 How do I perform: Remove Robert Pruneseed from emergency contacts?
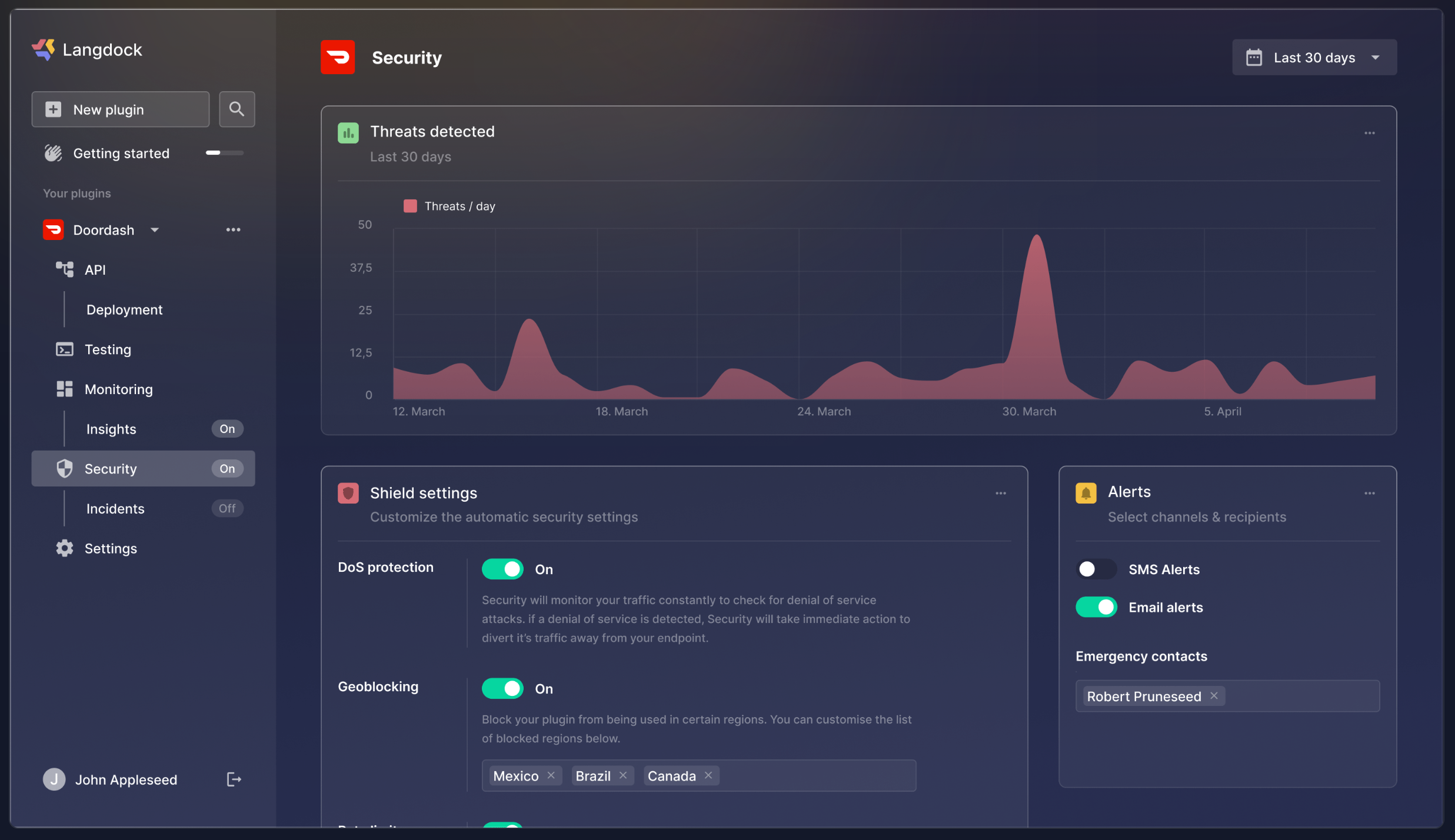pyautogui.click(x=1214, y=696)
